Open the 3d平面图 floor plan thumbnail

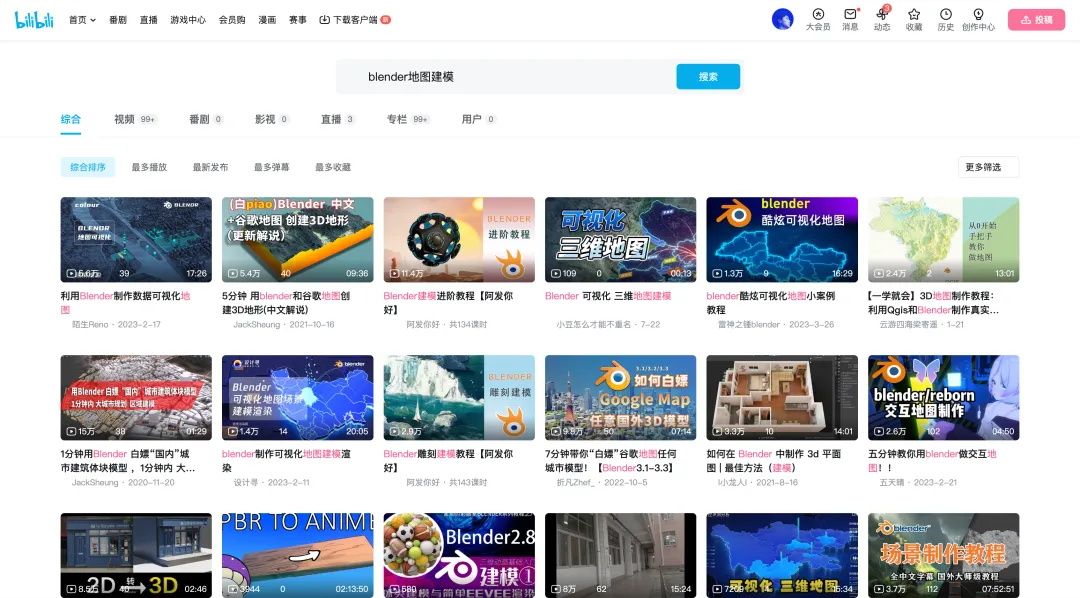point(782,398)
